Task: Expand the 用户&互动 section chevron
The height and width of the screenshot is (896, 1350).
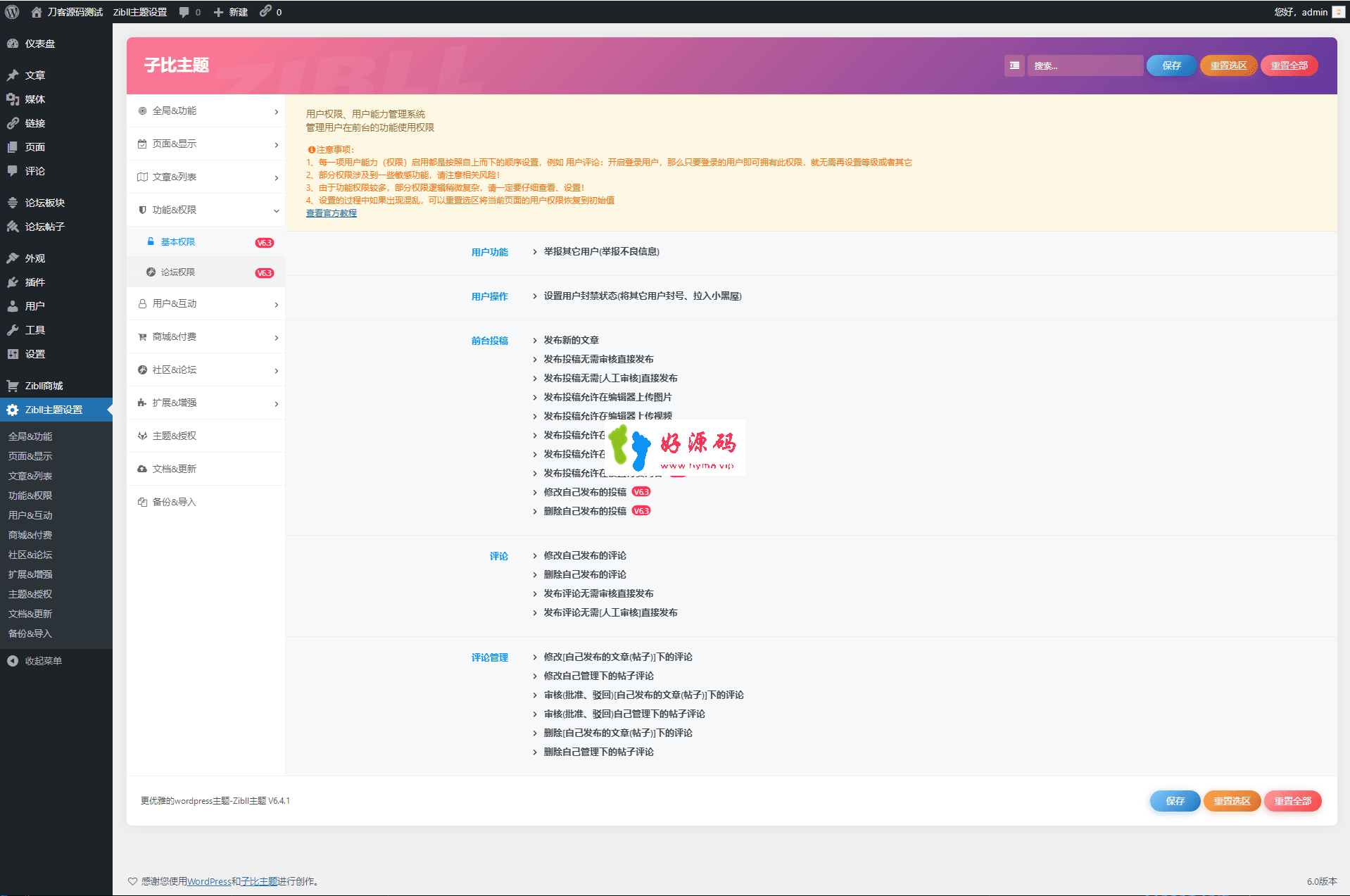Action: pyautogui.click(x=276, y=305)
